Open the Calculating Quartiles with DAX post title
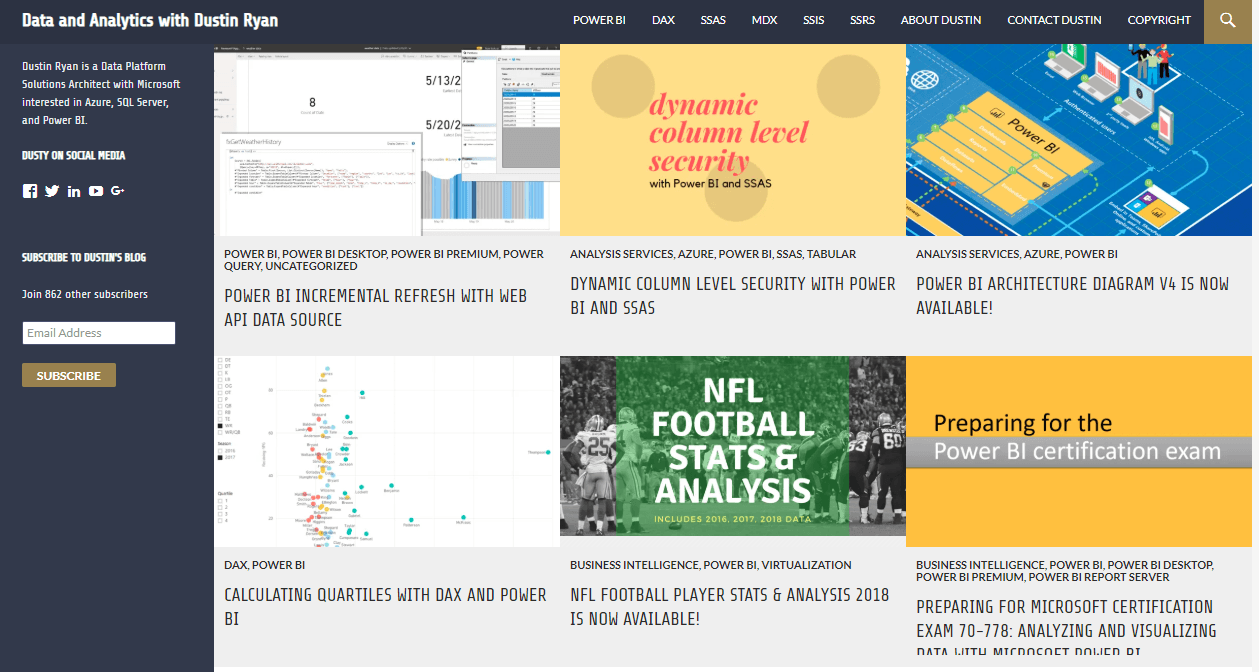1259x672 pixels. pyautogui.click(x=385, y=606)
